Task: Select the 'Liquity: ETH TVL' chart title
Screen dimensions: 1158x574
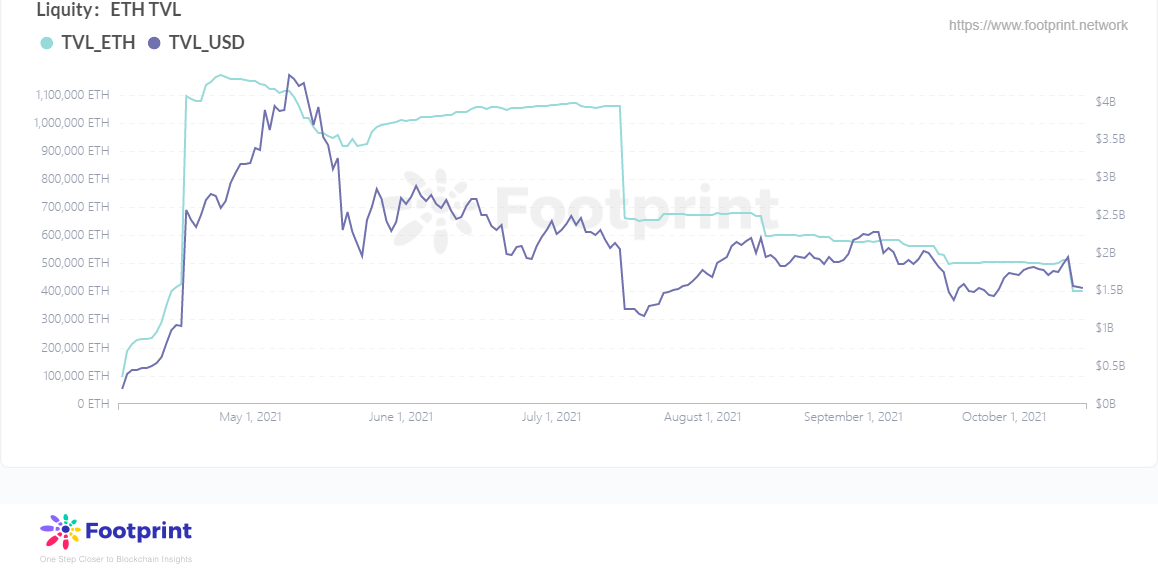Action: click(109, 11)
